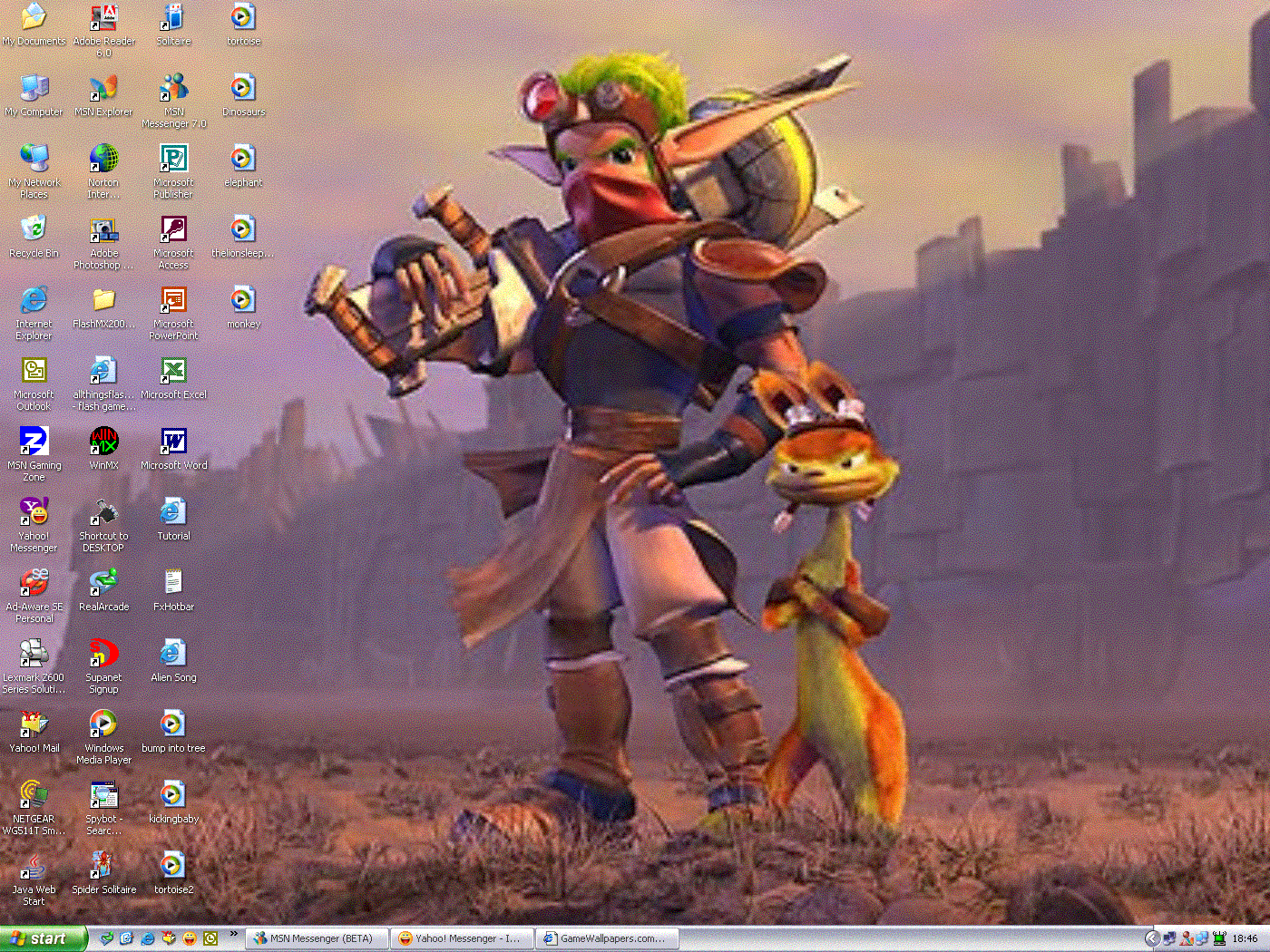Switch to MSN Messenger (BETA) taskbar button

tap(317, 938)
